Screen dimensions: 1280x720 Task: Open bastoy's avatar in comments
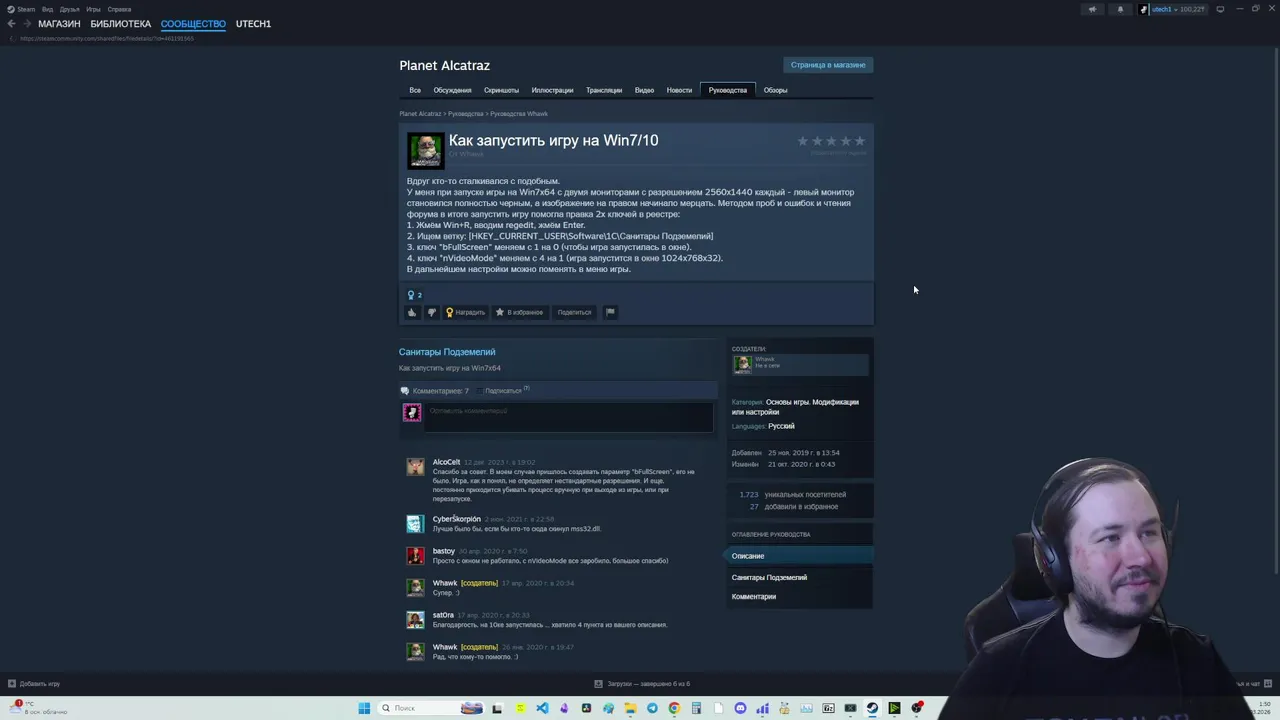point(415,556)
